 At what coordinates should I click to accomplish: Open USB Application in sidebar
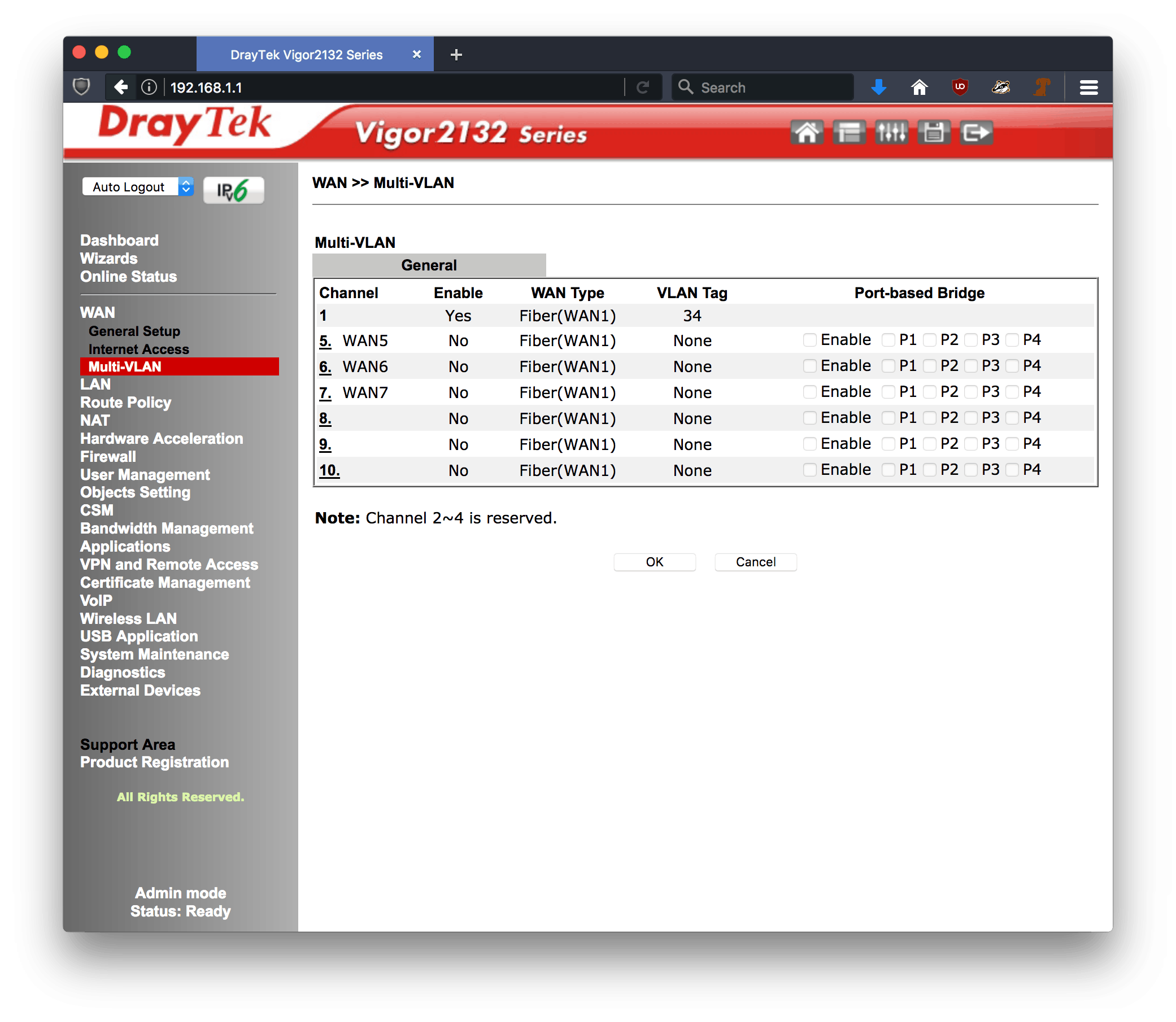pyautogui.click(x=138, y=636)
